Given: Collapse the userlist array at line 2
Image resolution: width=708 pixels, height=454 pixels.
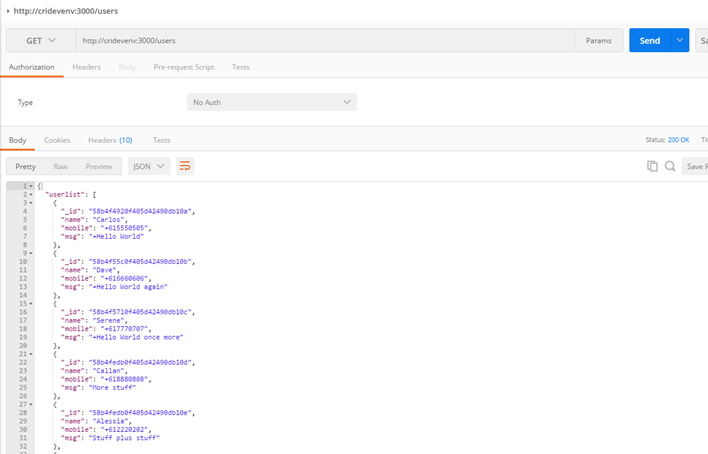Looking at the screenshot, I should (x=31, y=194).
